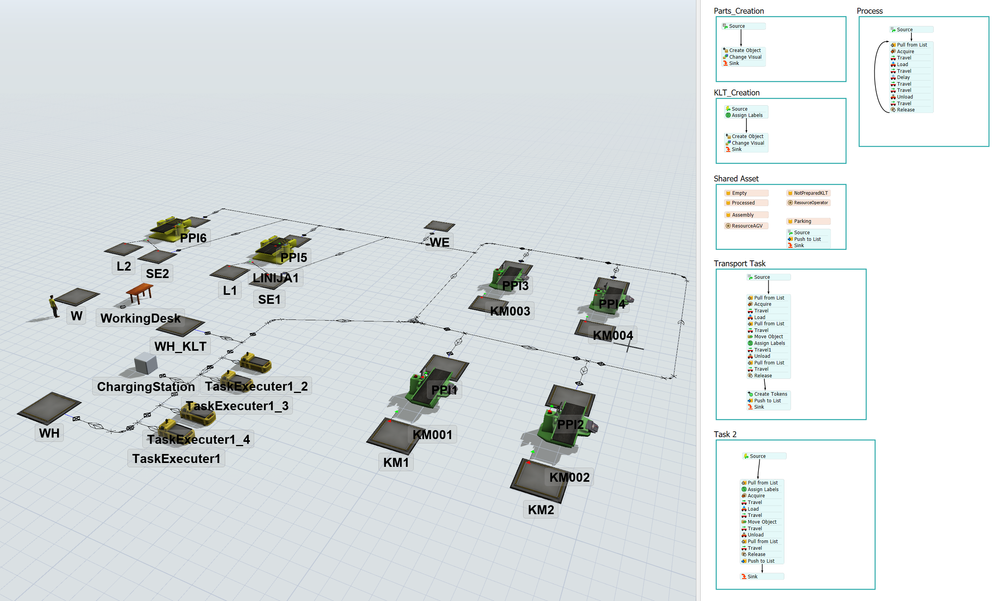Screen dimensions: 999x601
Task: Click the Sink activity in Task 2
Action: point(762,576)
